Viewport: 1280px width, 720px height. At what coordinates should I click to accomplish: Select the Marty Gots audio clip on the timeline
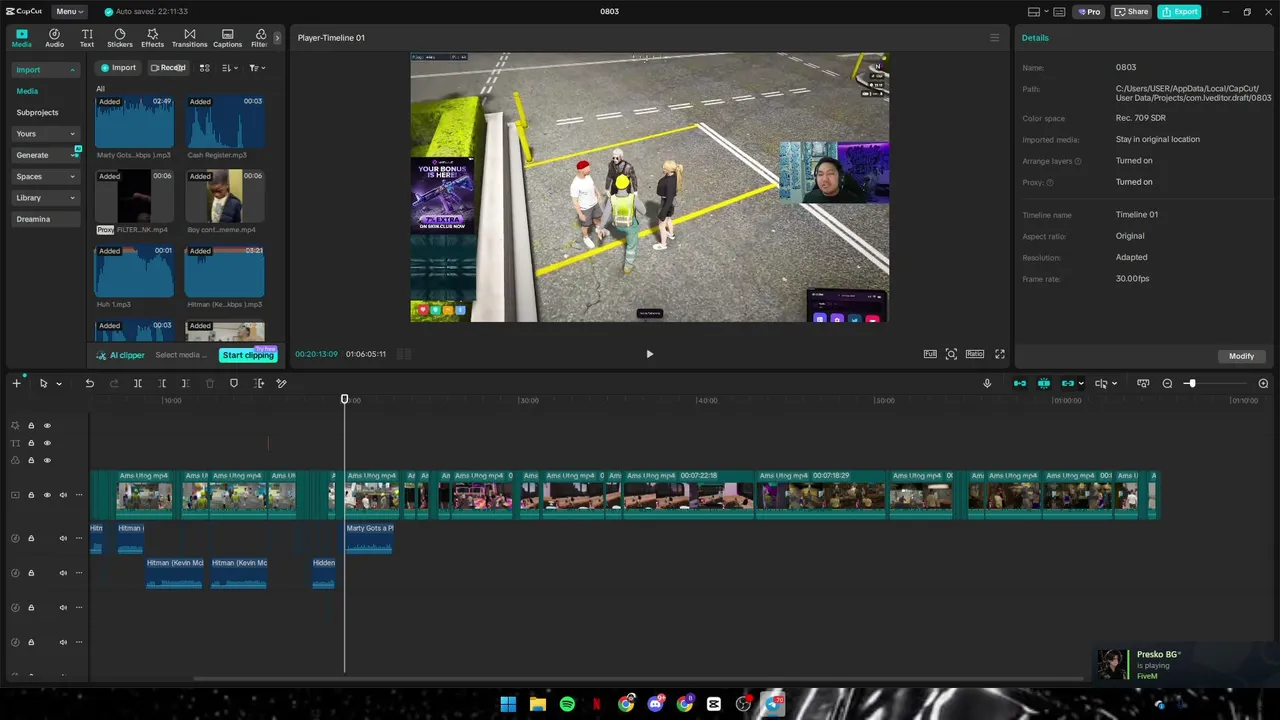369,538
